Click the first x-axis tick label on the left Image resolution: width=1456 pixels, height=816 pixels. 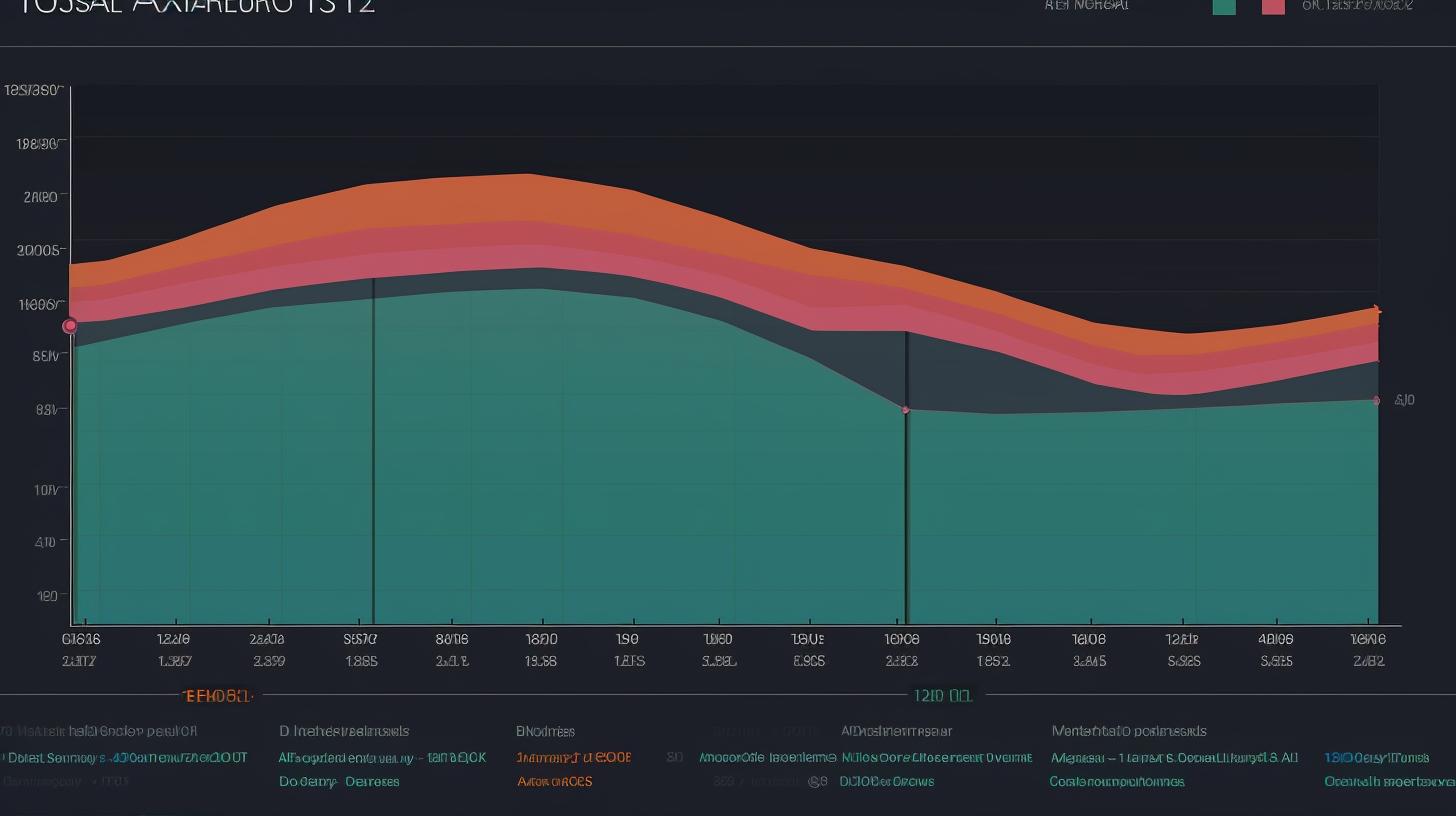coord(81,639)
